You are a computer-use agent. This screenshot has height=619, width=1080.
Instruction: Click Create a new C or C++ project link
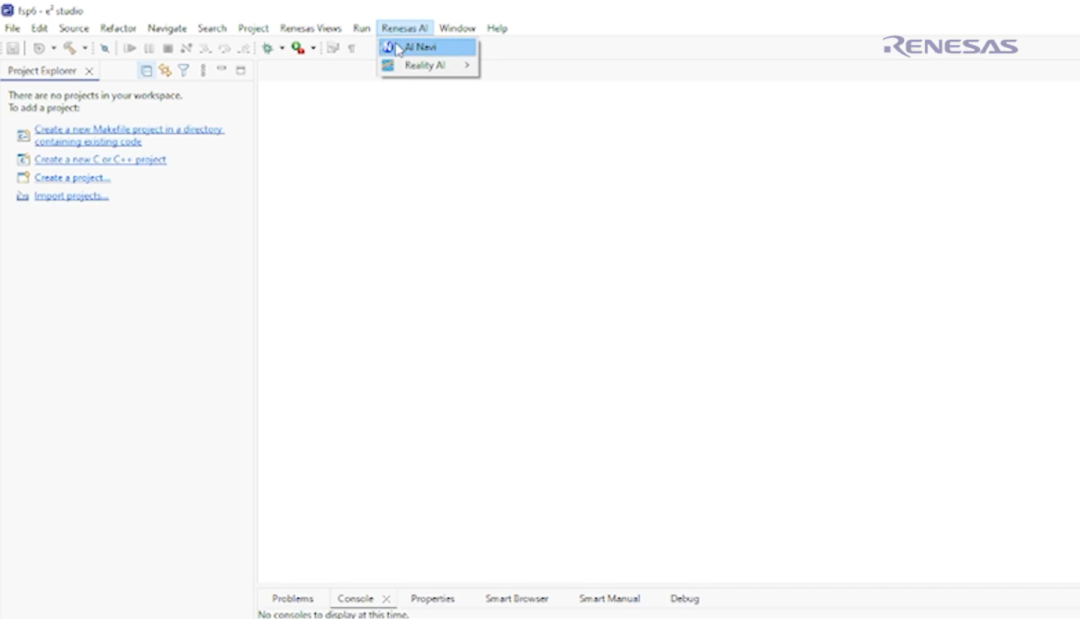click(x=100, y=160)
